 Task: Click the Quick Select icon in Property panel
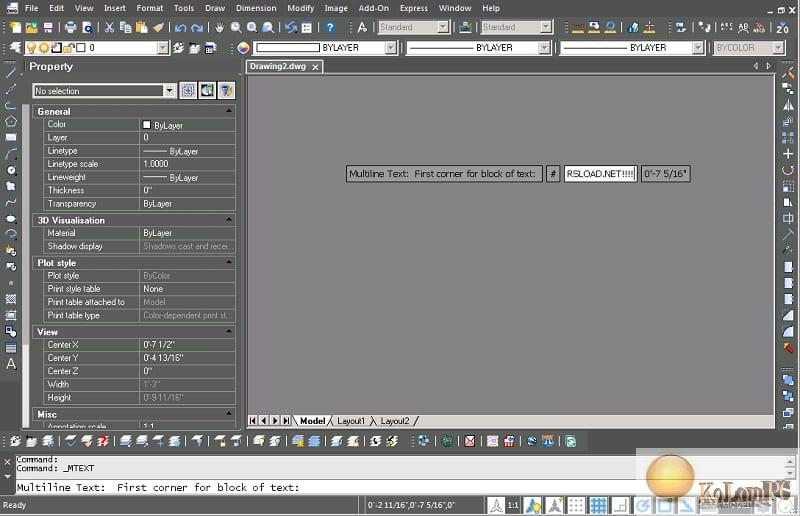tap(226, 91)
